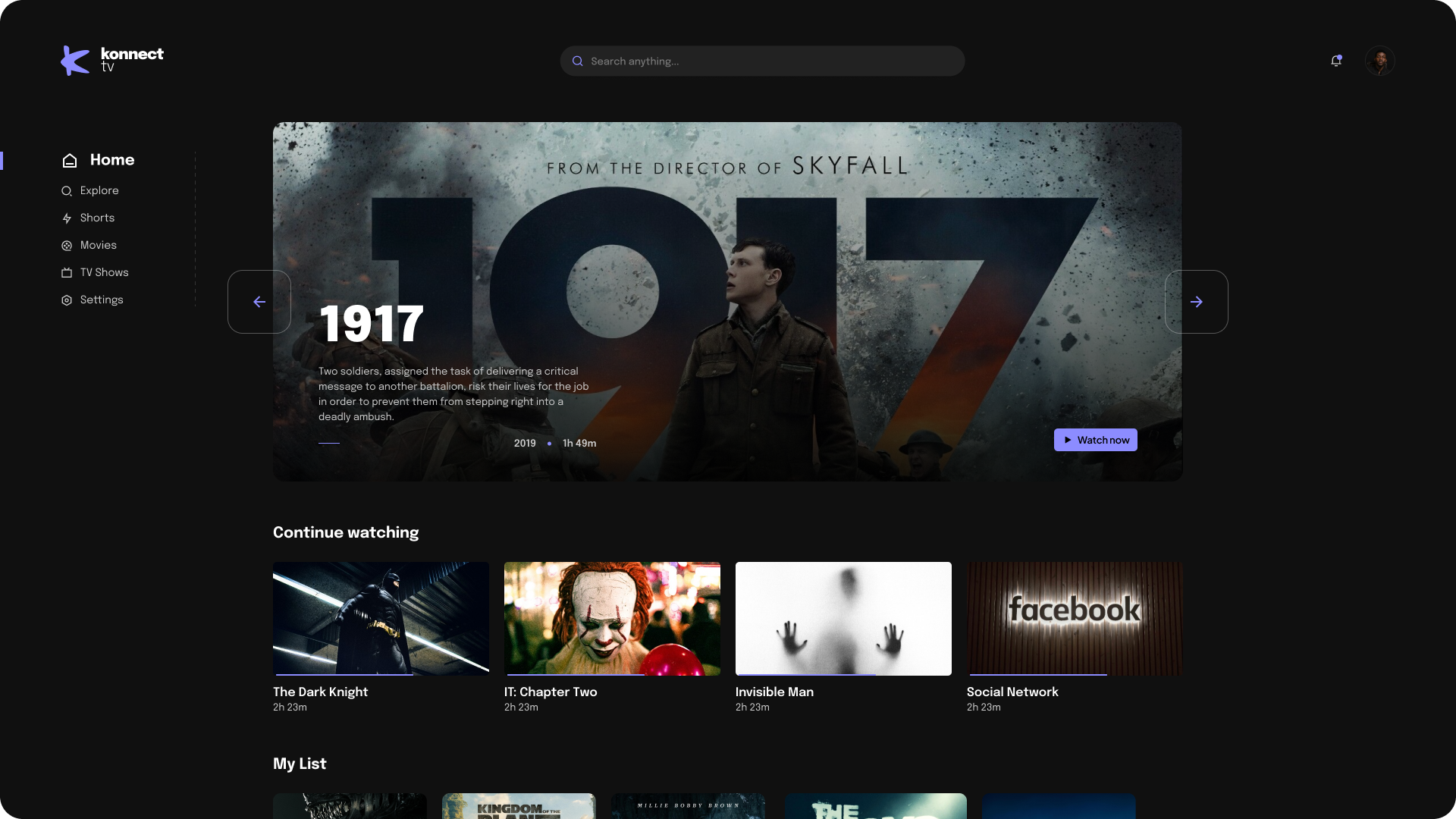
Task: Click the Home icon in the sidebar
Action: click(69, 160)
